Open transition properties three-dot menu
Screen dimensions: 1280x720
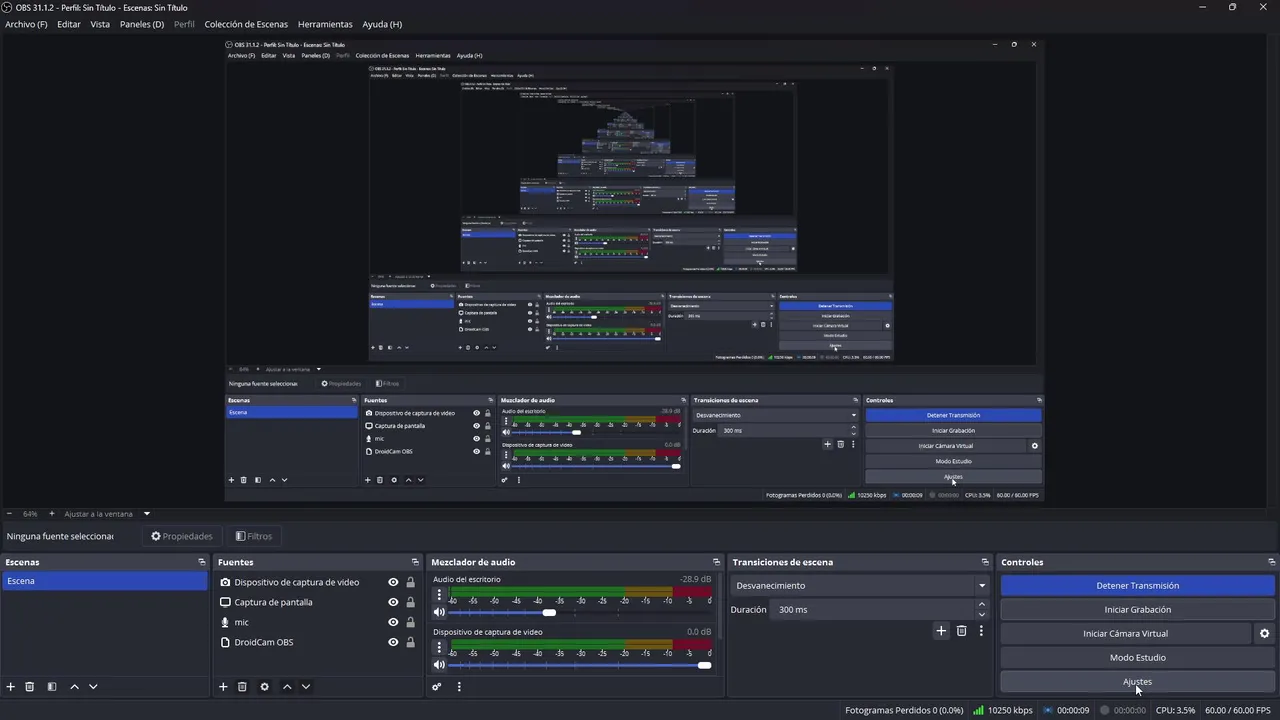tap(981, 631)
